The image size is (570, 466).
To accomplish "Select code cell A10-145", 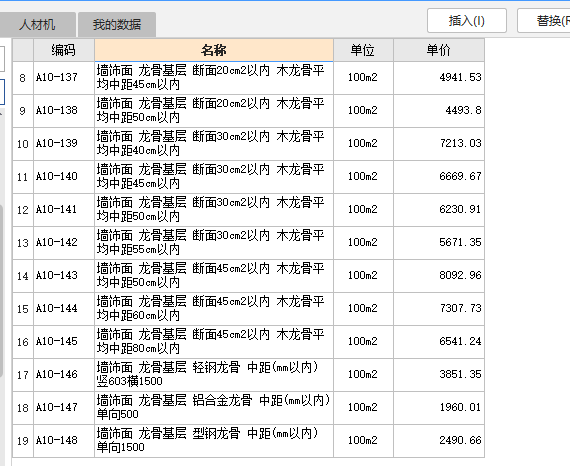I will 64,342.
